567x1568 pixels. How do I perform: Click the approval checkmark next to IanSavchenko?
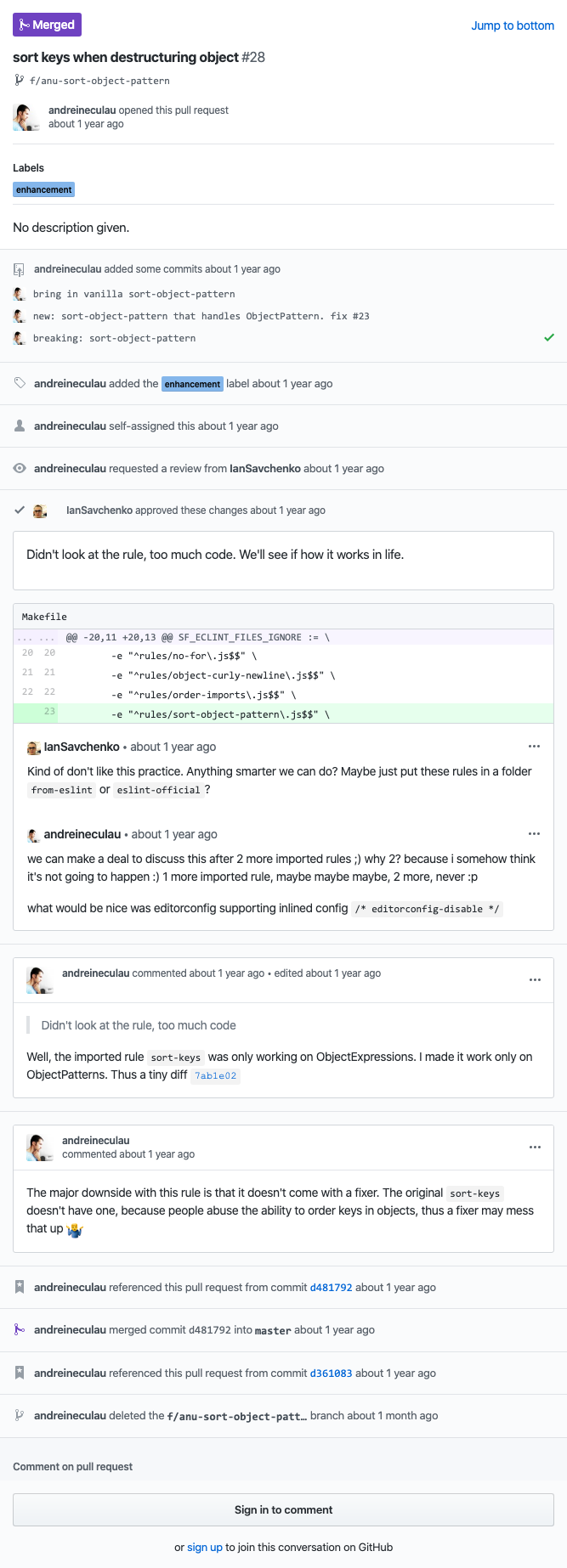[x=20, y=510]
